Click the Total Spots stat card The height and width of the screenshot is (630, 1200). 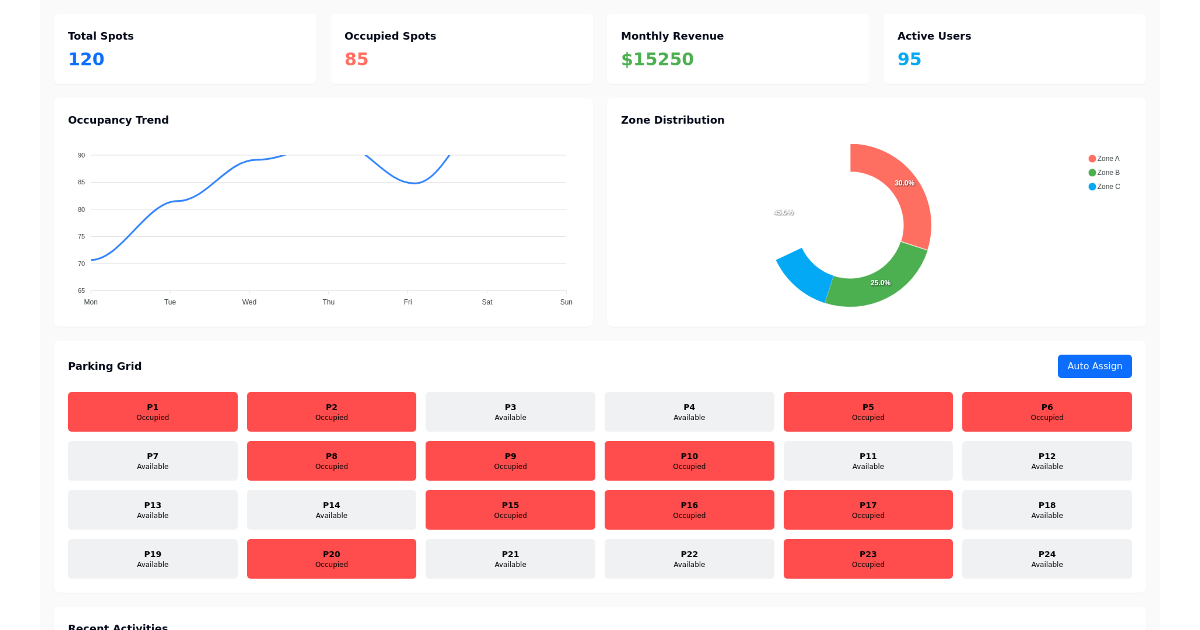185,48
